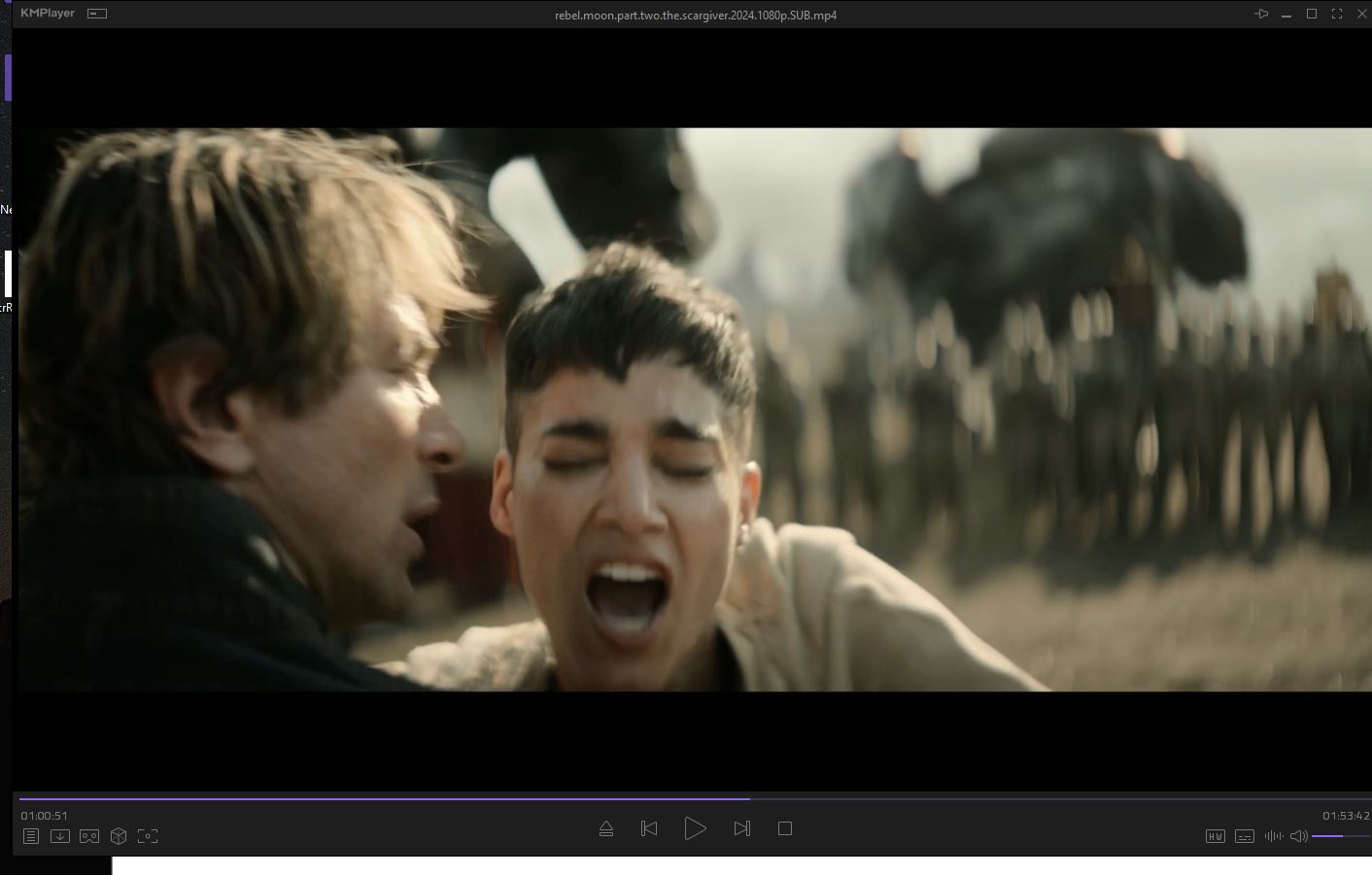Skip to the next track
The width and height of the screenshot is (1372, 875).
point(742,828)
